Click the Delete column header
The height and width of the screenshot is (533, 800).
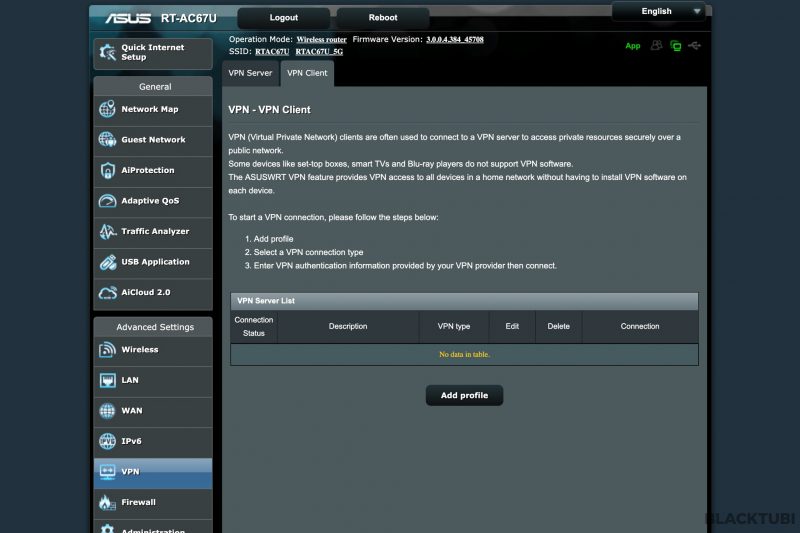(559, 326)
